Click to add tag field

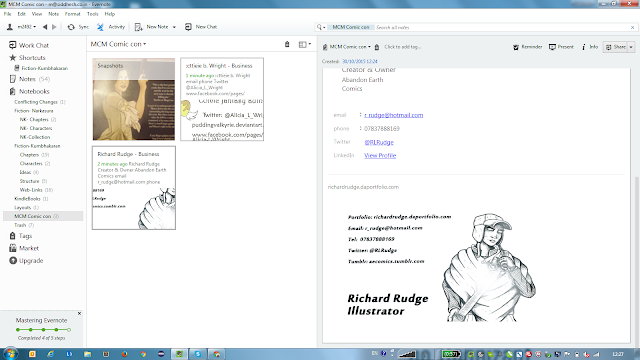[402, 47]
